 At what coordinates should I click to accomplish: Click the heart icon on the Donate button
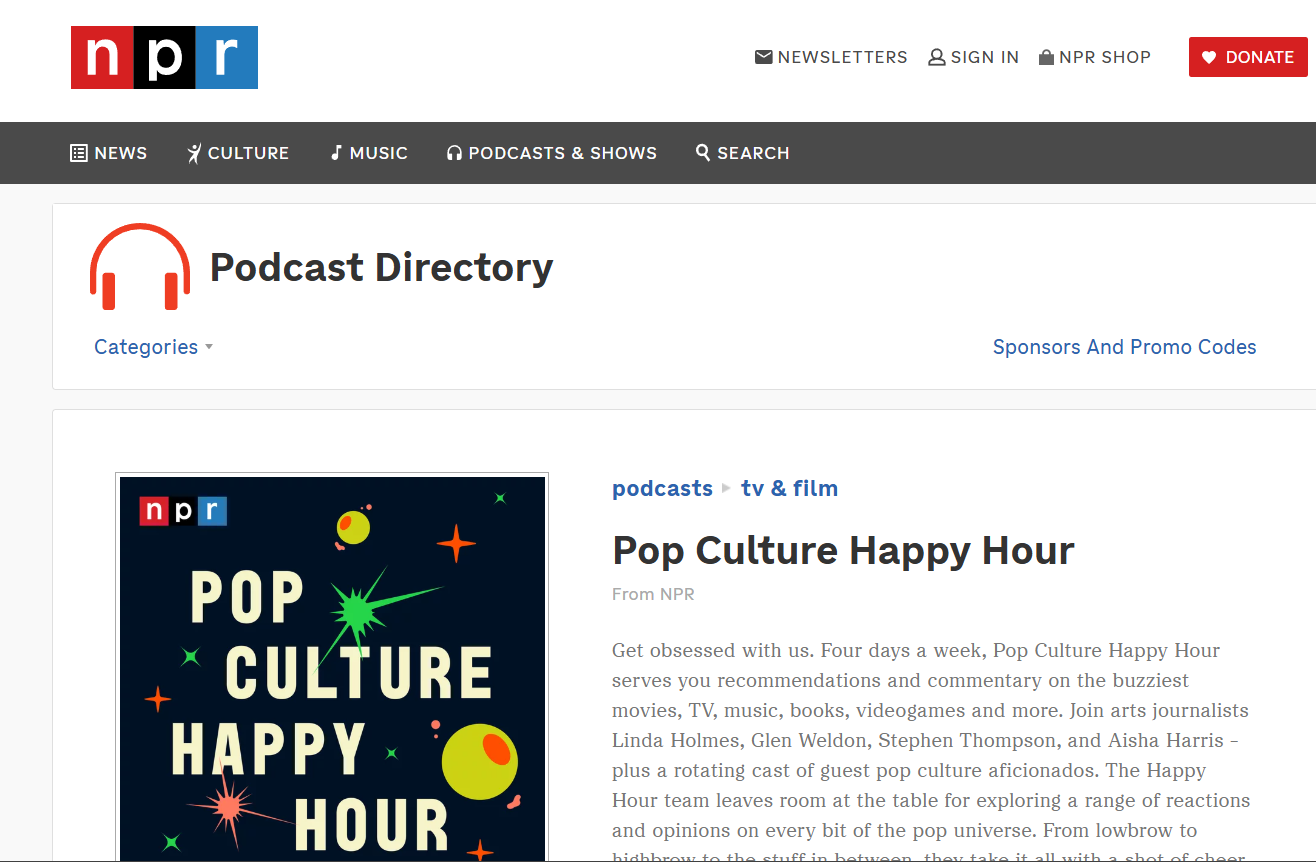click(1209, 57)
